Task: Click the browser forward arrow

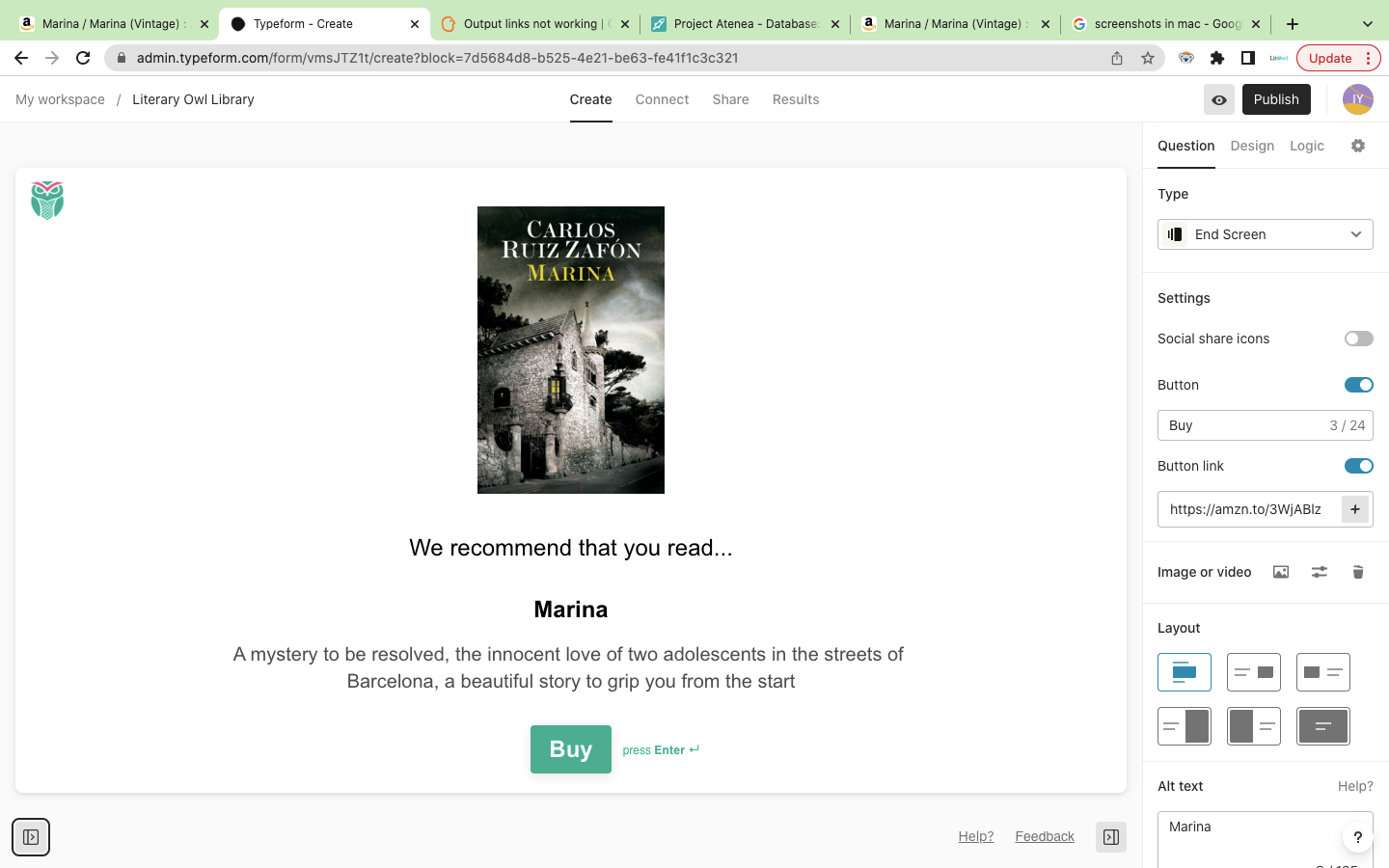Action: [52, 58]
